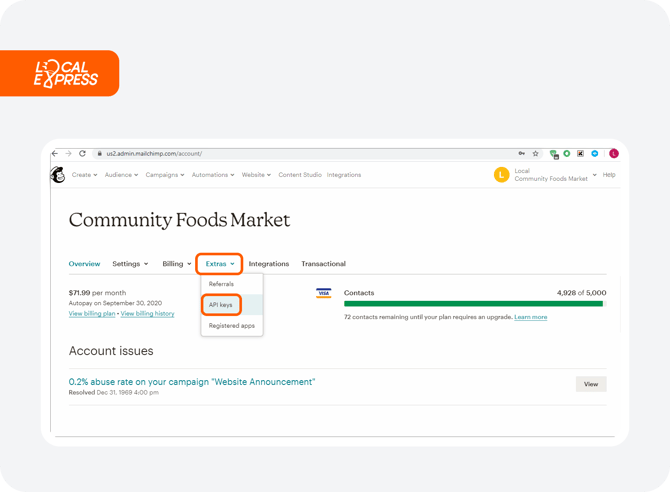Open the View billing history link
Screen dimensions: 670x492
[148, 313]
